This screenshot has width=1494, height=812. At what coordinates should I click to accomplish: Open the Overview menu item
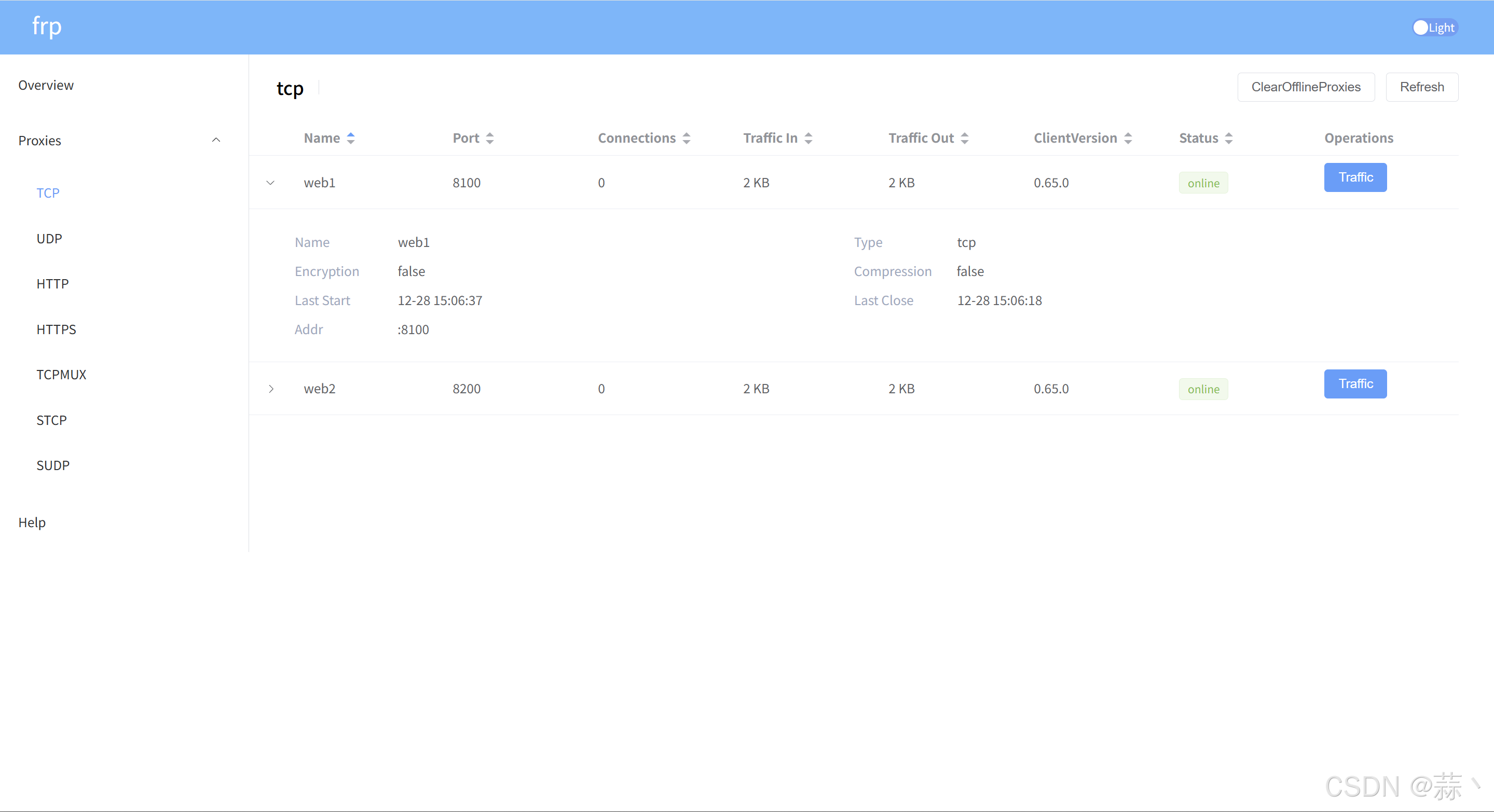[46, 85]
